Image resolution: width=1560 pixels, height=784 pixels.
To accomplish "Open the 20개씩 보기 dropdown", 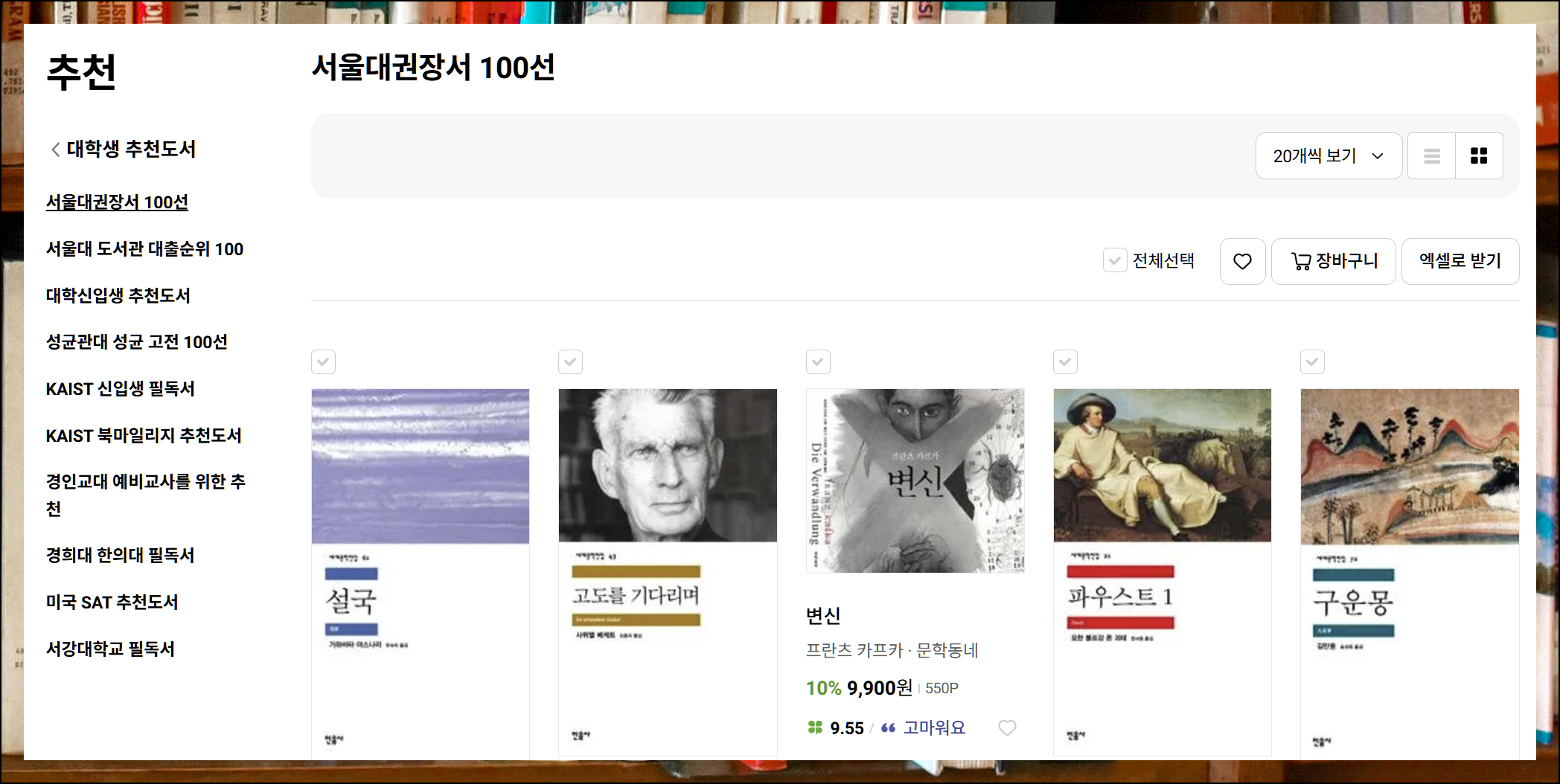I will click(x=1329, y=156).
